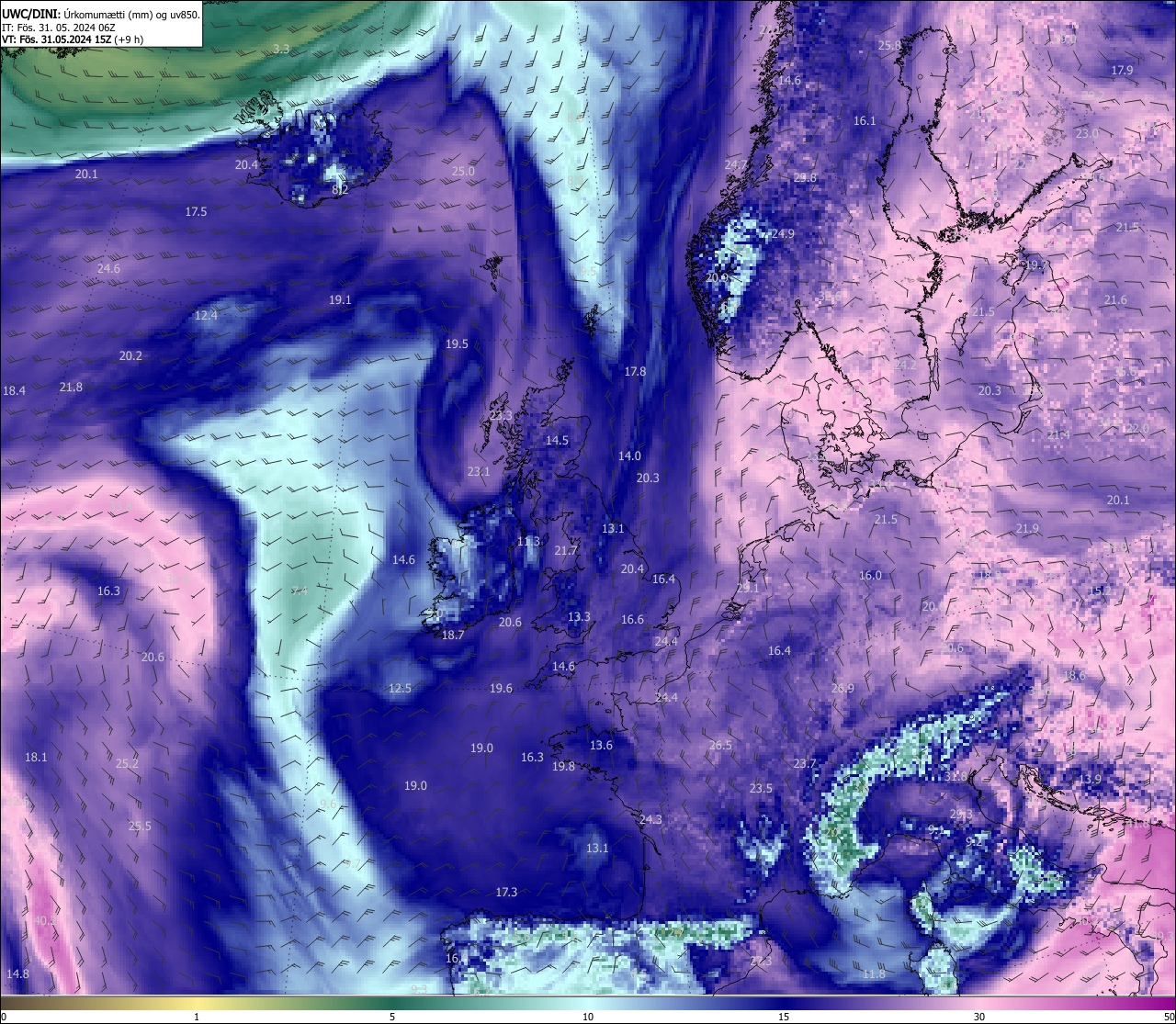Select the 20.9 value on the Norwegian coast

point(717,277)
